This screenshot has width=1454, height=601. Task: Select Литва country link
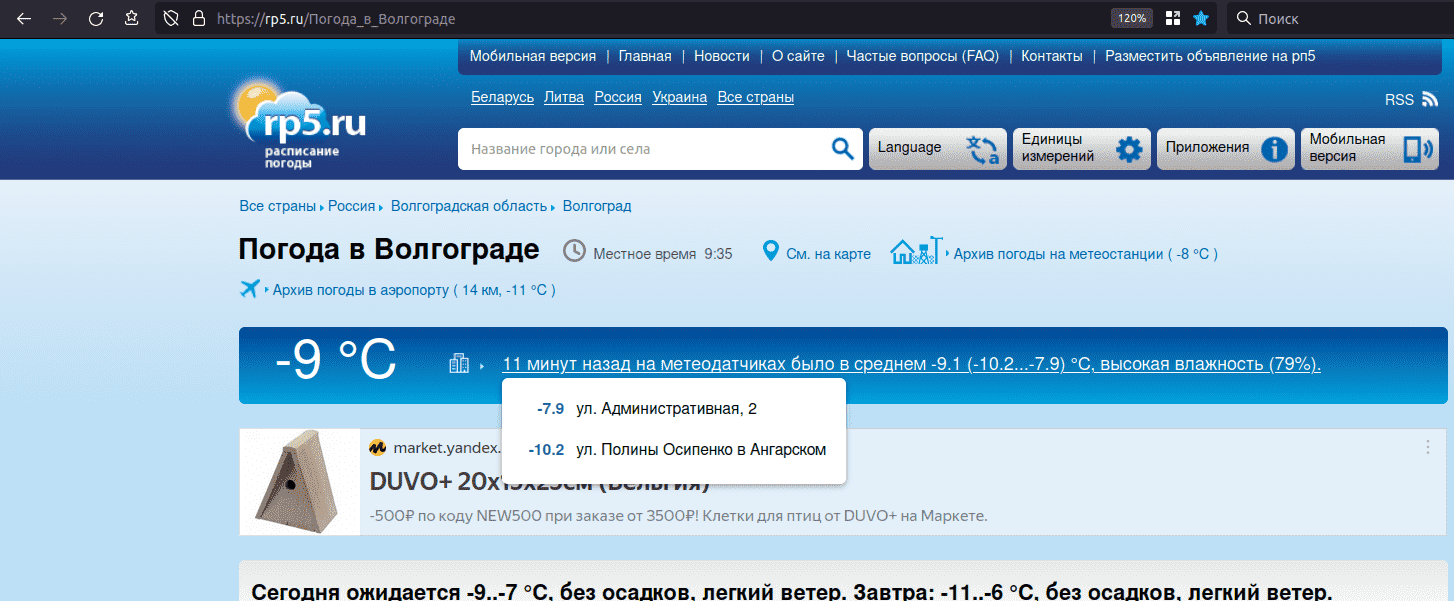coord(564,97)
